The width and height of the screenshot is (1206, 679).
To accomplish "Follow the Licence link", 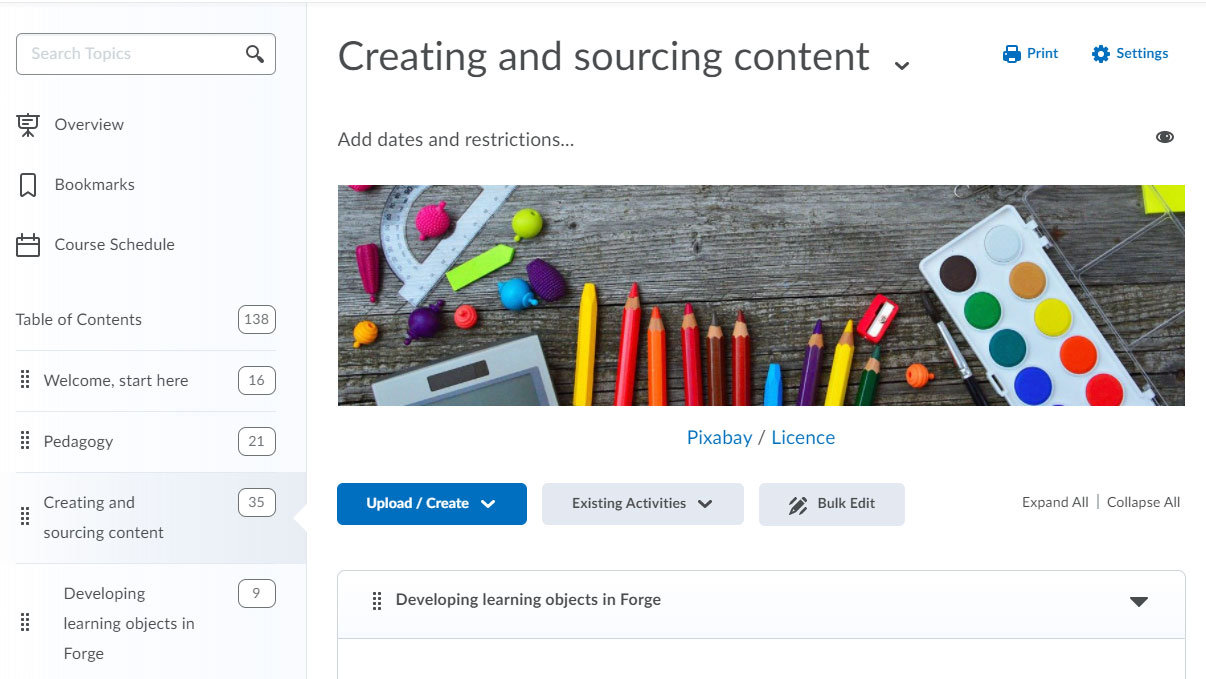I will tap(803, 438).
